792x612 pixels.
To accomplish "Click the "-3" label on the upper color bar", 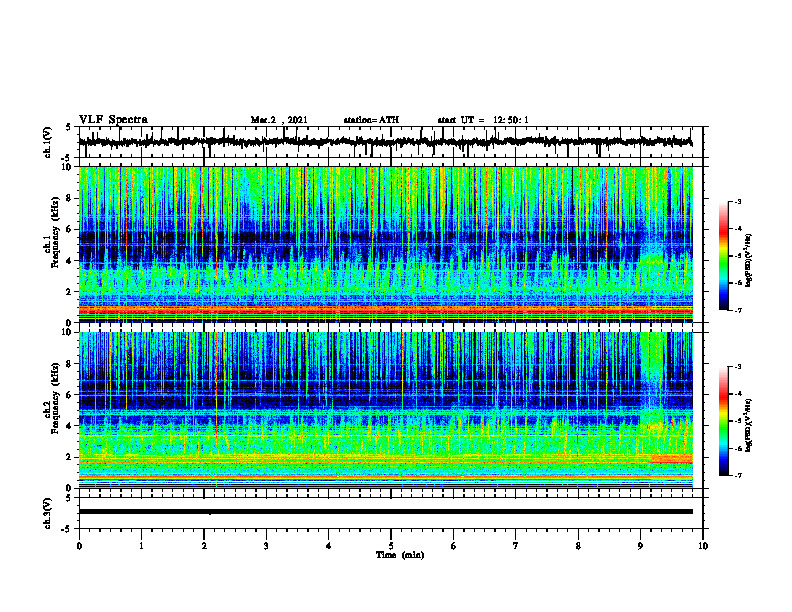I will (738, 201).
